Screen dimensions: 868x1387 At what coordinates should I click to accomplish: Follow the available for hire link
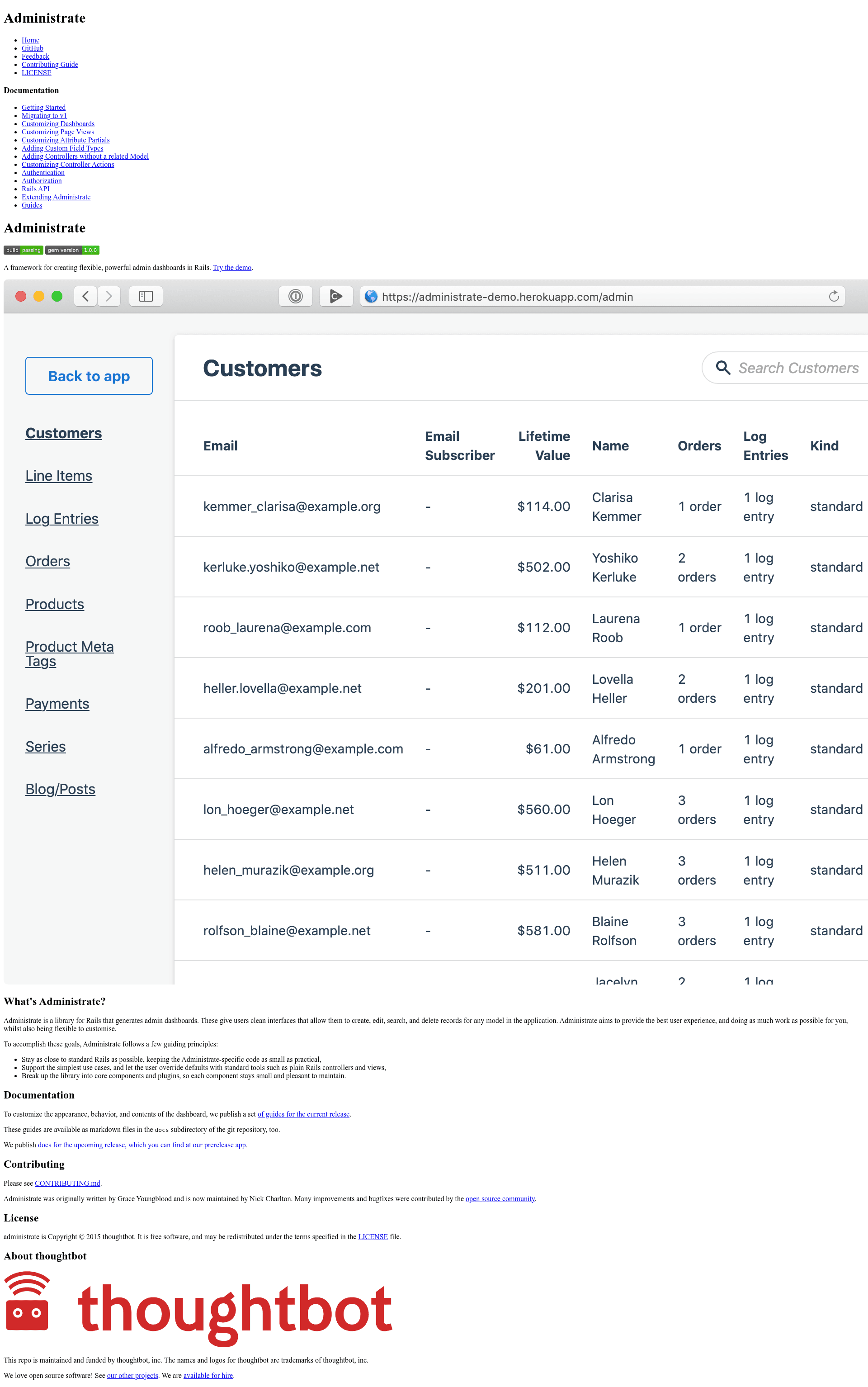[208, 1376]
